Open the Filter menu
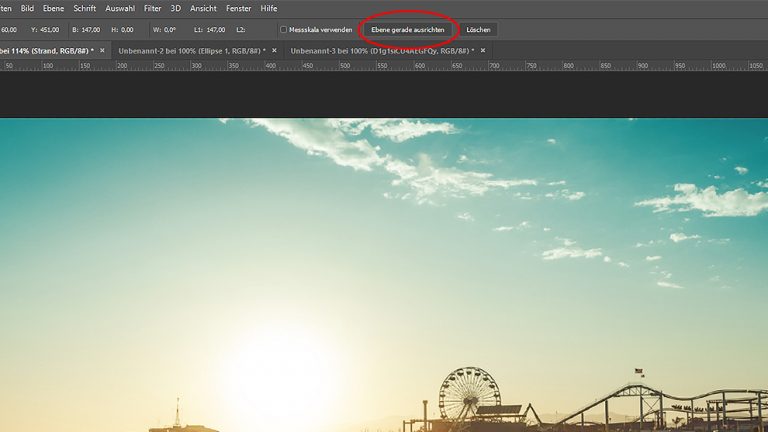The image size is (768, 432). (x=152, y=8)
